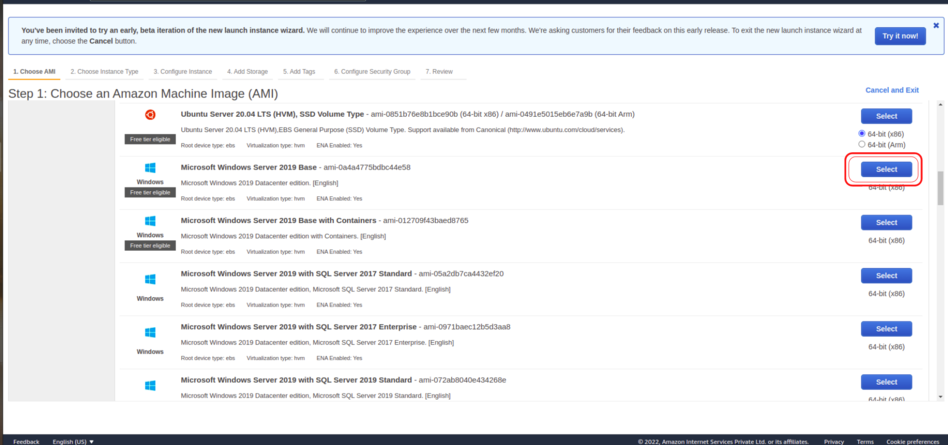Click the Cancel and Exit link
The image size is (948, 445).
(892, 90)
